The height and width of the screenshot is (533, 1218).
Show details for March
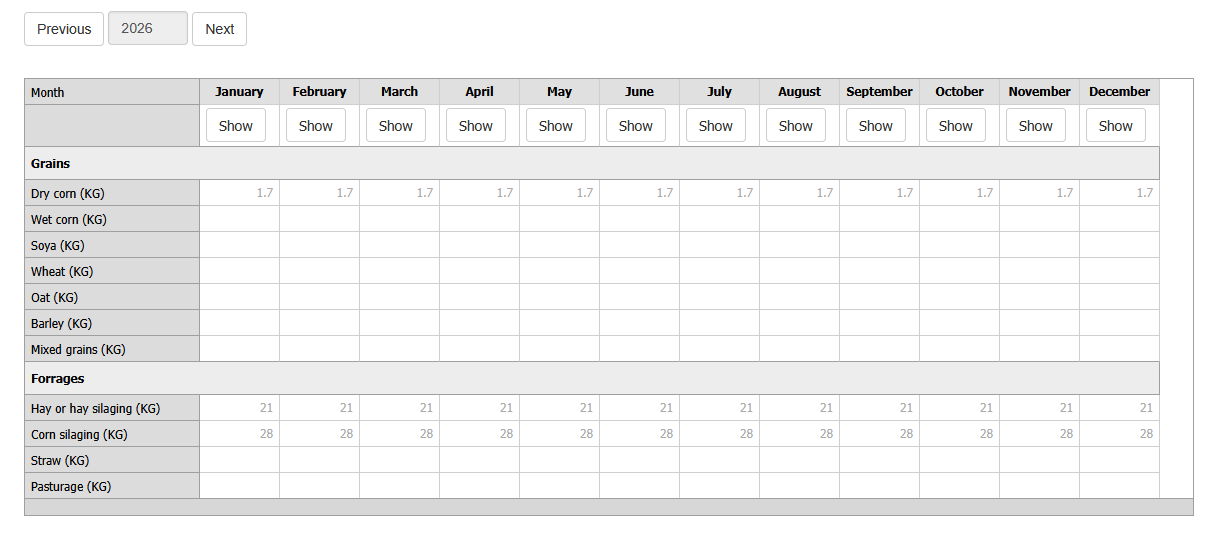[396, 126]
